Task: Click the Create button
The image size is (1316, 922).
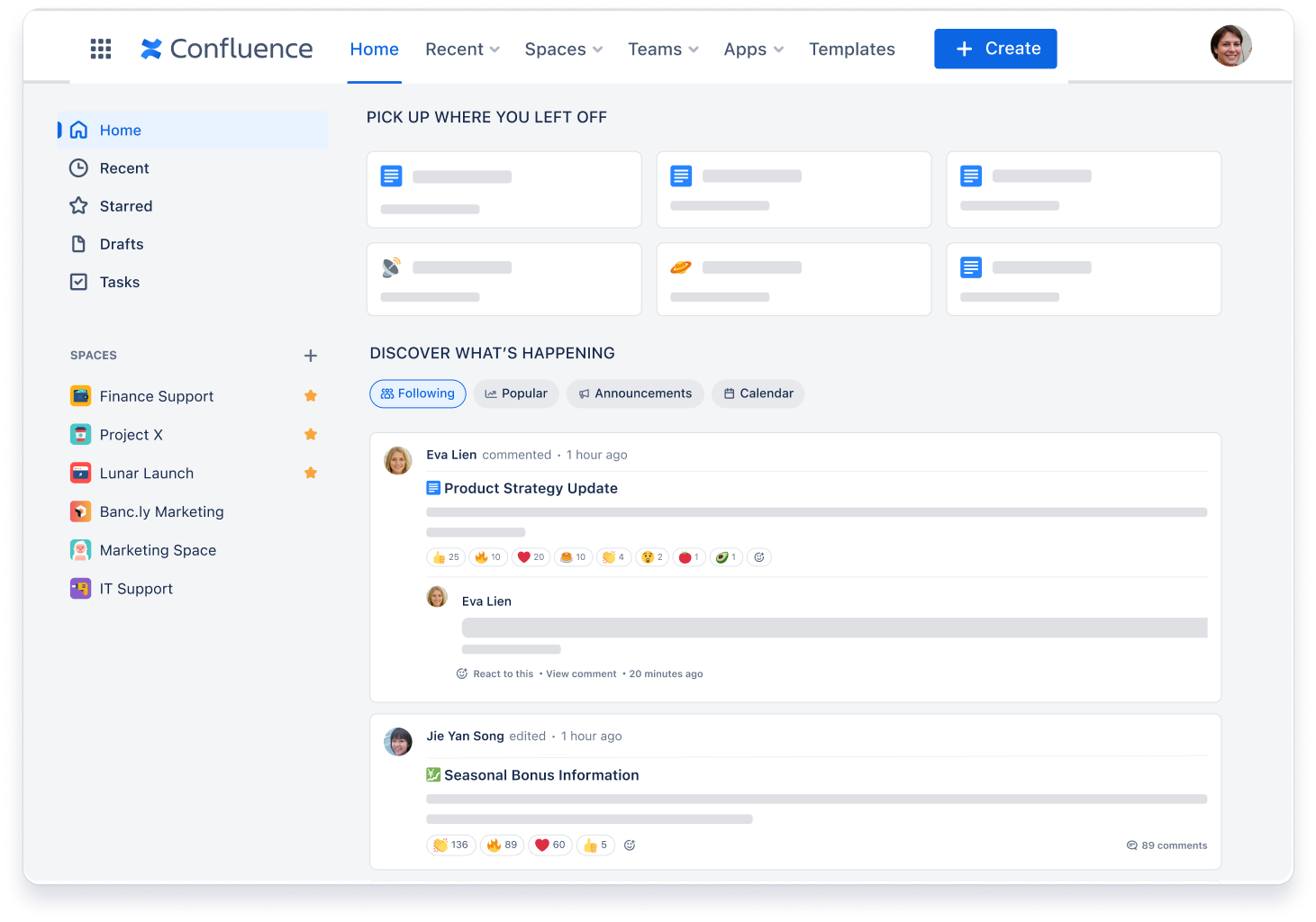Action: pyautogui.click(x=994, y=49)
